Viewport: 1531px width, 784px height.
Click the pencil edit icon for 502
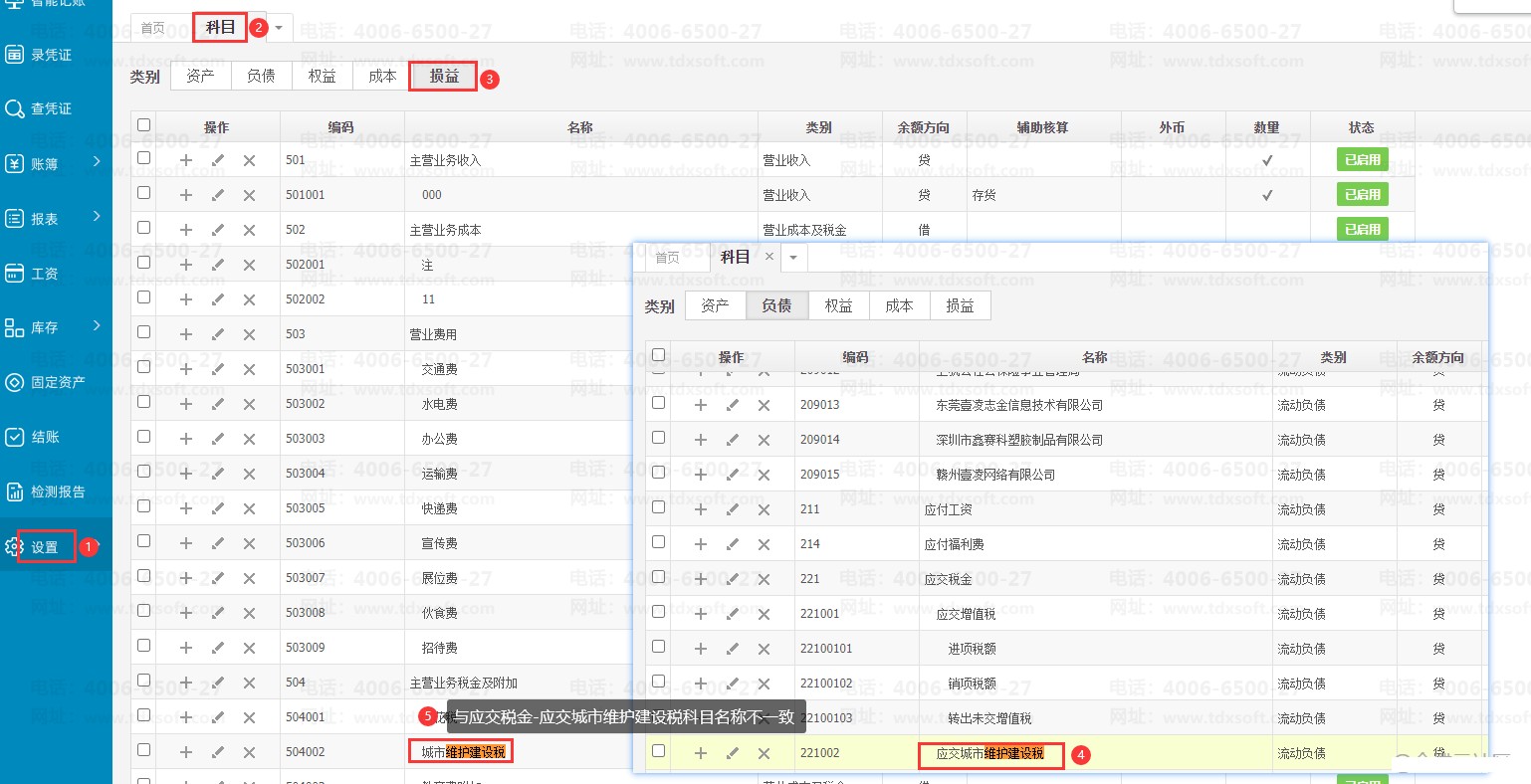(x=218, y=230)
